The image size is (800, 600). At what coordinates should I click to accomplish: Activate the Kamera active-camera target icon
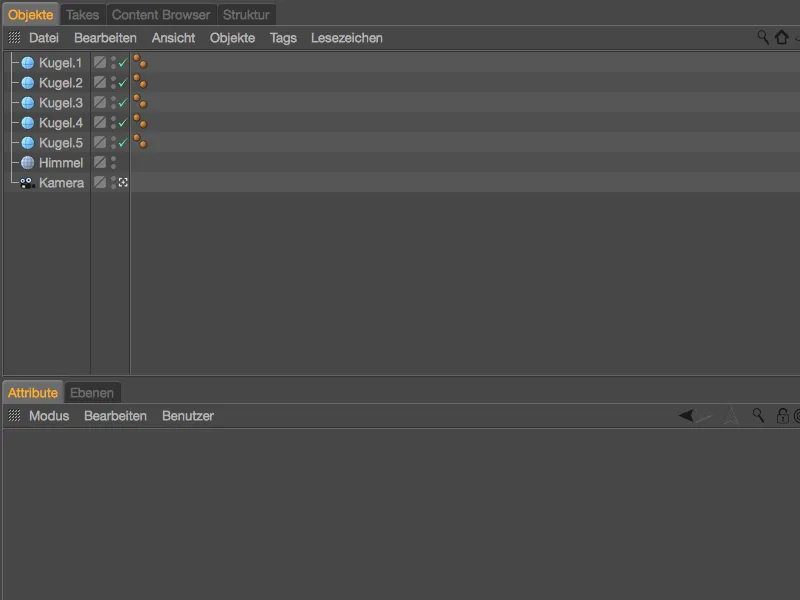(x=123, y=182)
